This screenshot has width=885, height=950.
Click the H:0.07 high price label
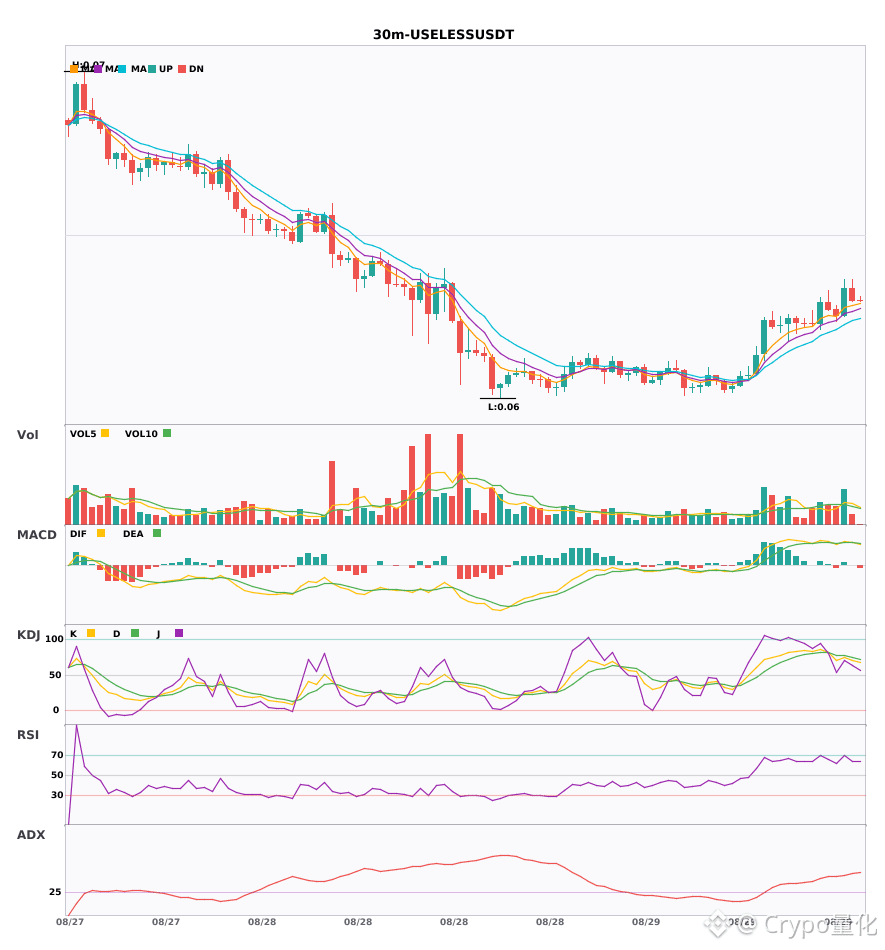coord(88,64)
